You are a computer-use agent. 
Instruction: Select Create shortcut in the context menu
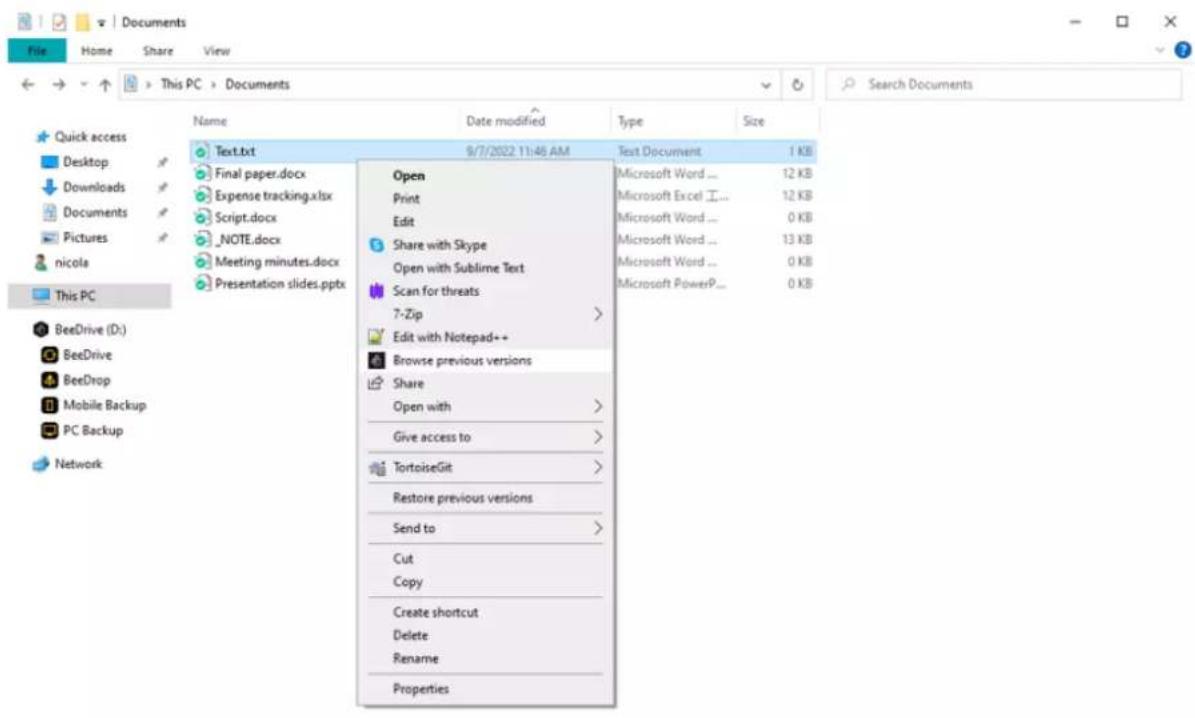tap(435, 612)
